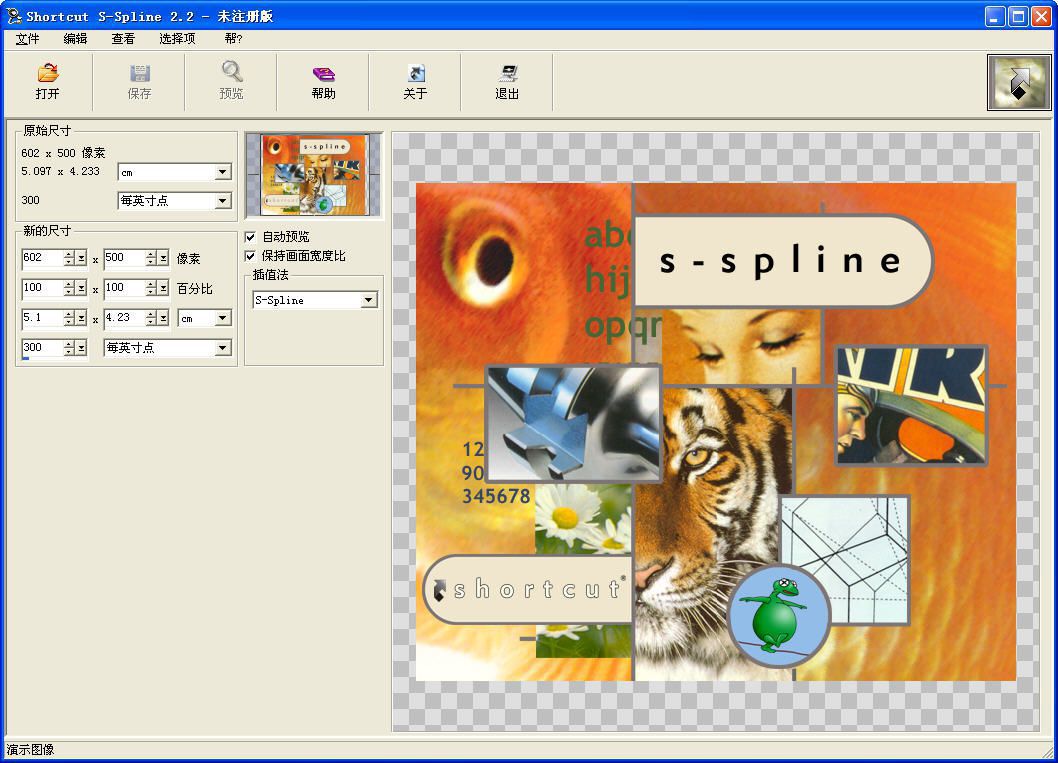Image resolution: width=1058 pixels, height=763 pixels.
Task: Toggle the 自动预览 checkbox
Action: pyautogui.click(x=250, y=237)
